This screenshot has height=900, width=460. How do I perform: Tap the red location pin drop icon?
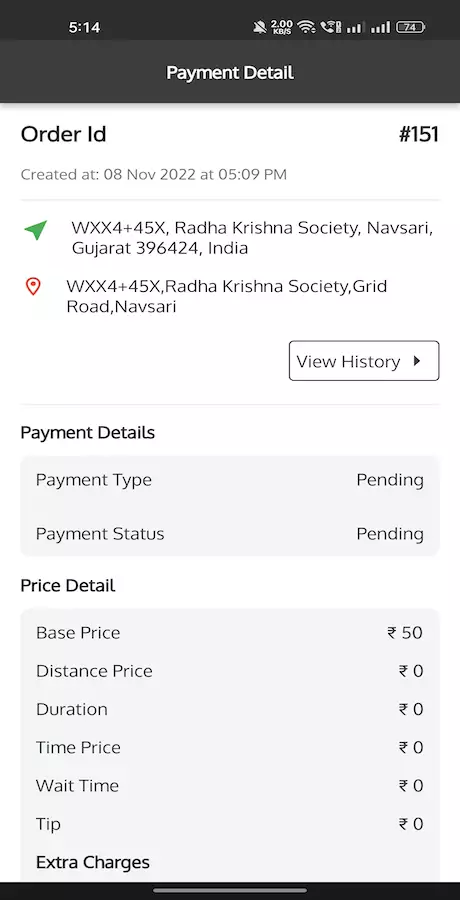coord(33,286)
